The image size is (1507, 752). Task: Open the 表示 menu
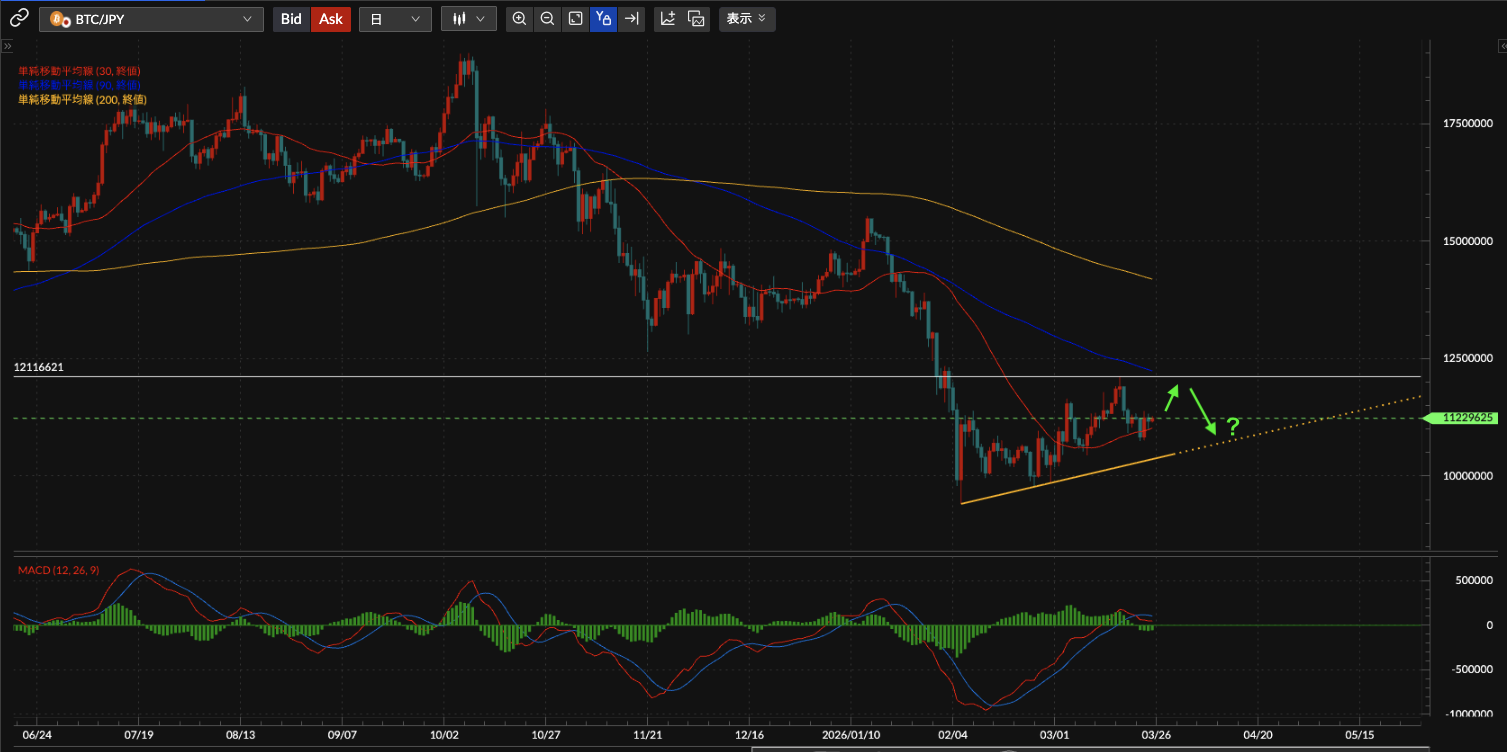click(746, 19)
